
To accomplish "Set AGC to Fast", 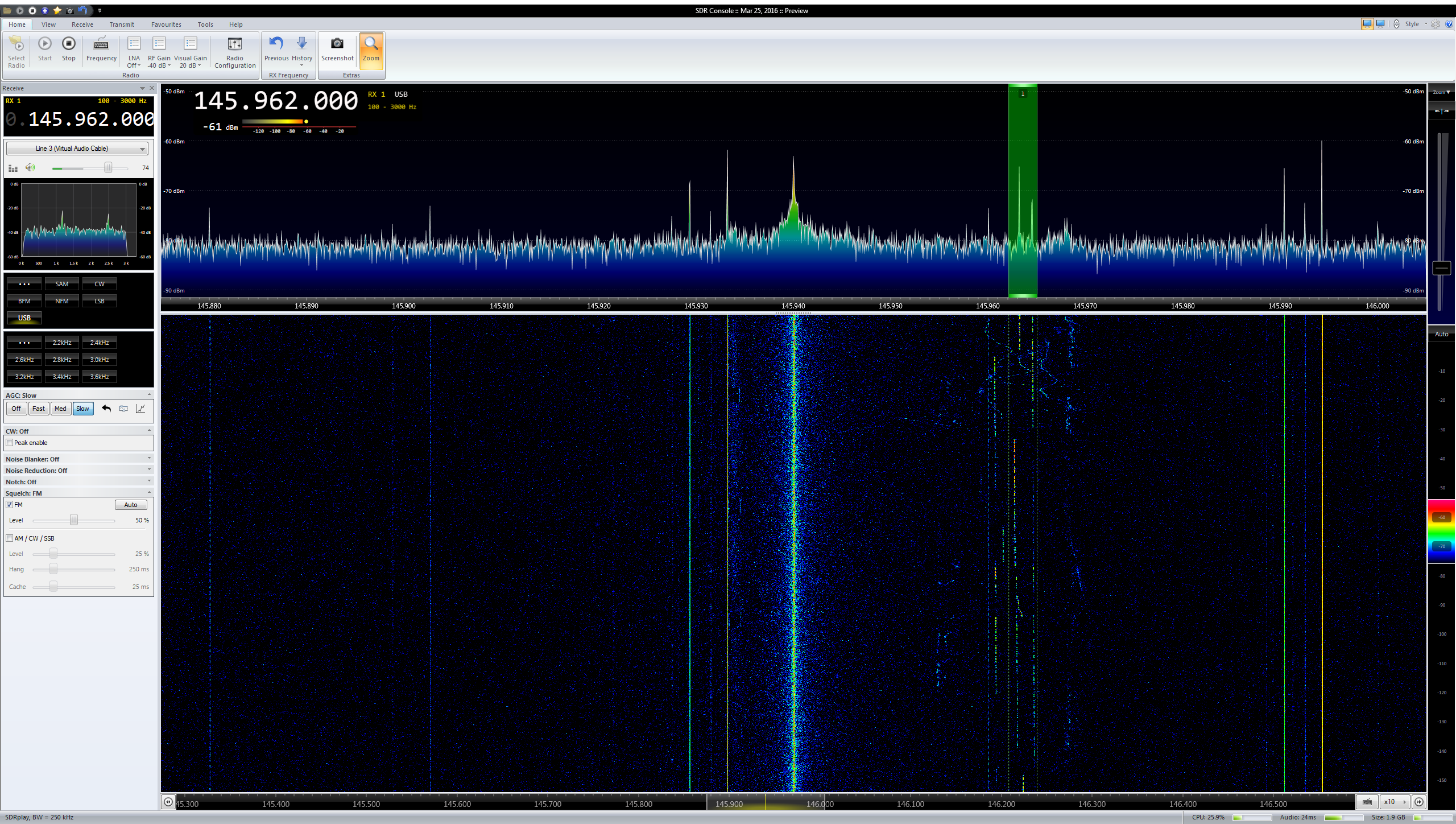I will [39, 409].
